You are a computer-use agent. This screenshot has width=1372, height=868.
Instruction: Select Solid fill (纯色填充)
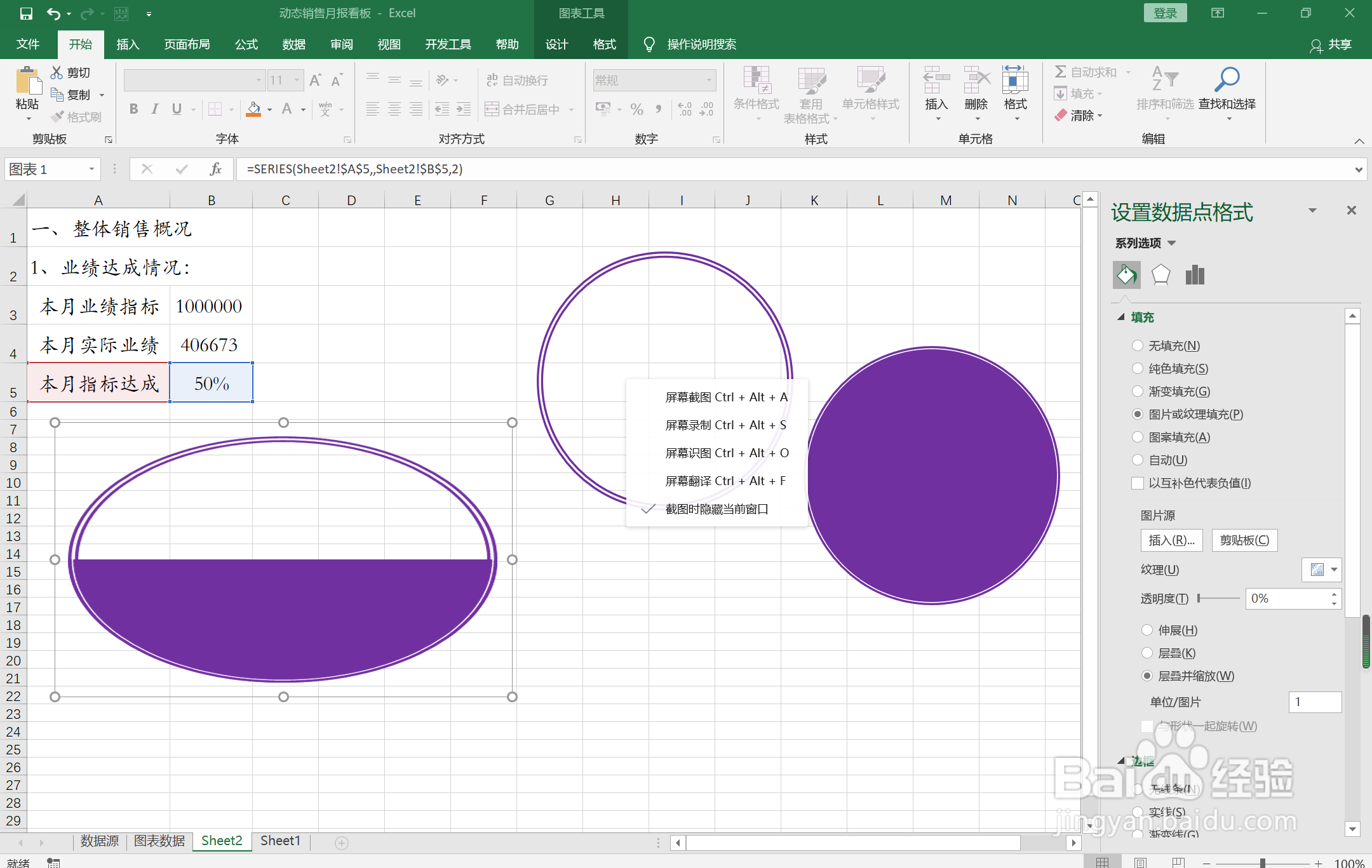coord(1138,368)
